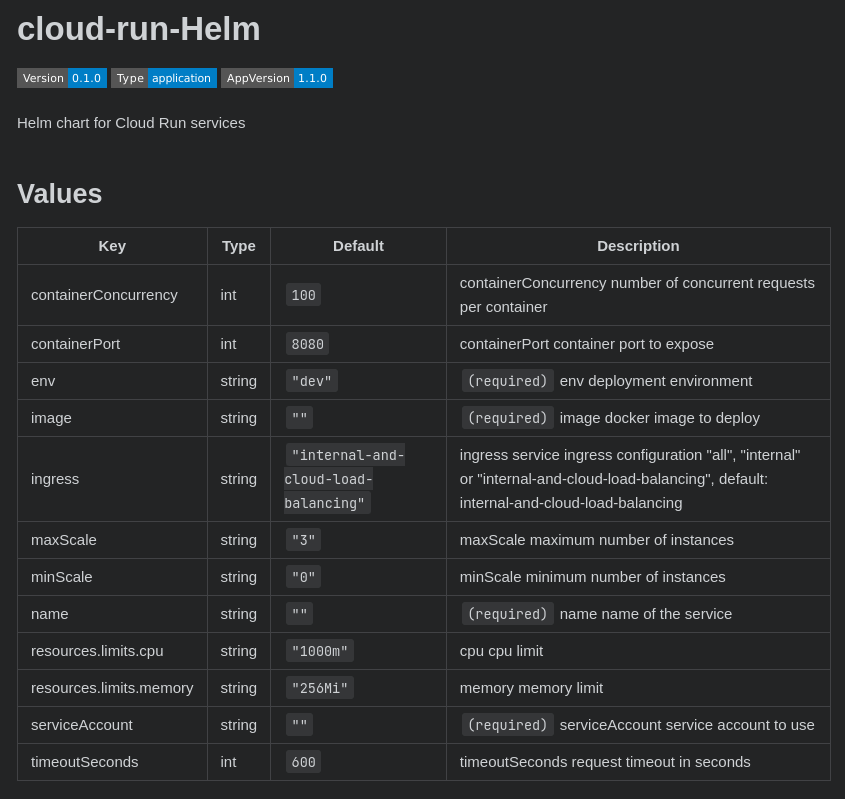Click the Type application badge

coord(164,78)
